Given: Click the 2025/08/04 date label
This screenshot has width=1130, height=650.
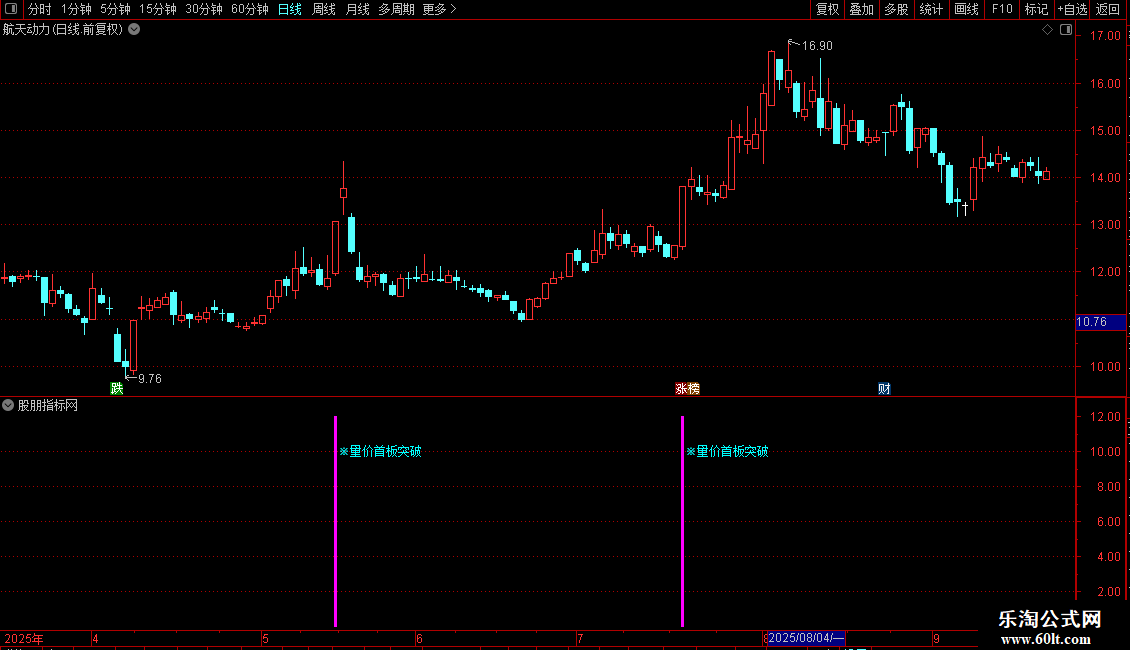Looking at the screenshot, I should [x=806, y=638].
